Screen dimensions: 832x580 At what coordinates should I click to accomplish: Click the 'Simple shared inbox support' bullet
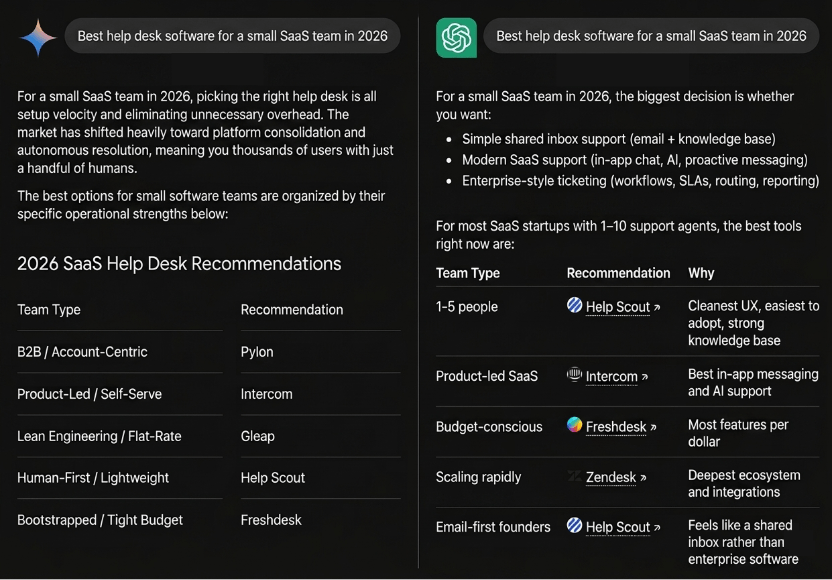coord(619,139)
